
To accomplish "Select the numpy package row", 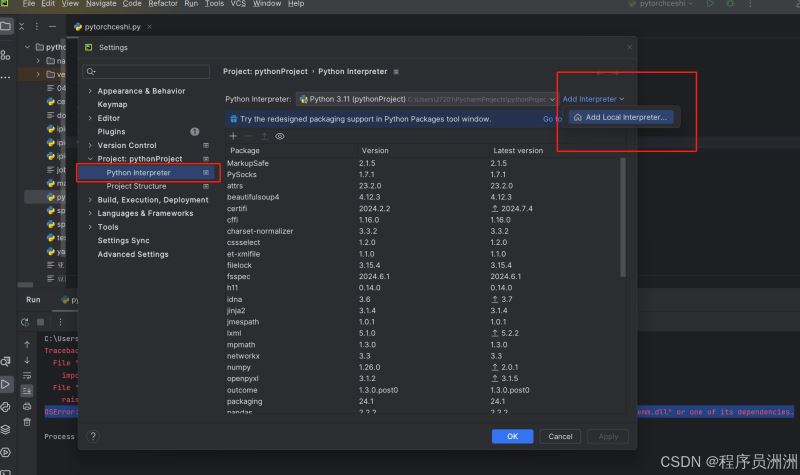I will pyautogui.click(x=422, y=367).
